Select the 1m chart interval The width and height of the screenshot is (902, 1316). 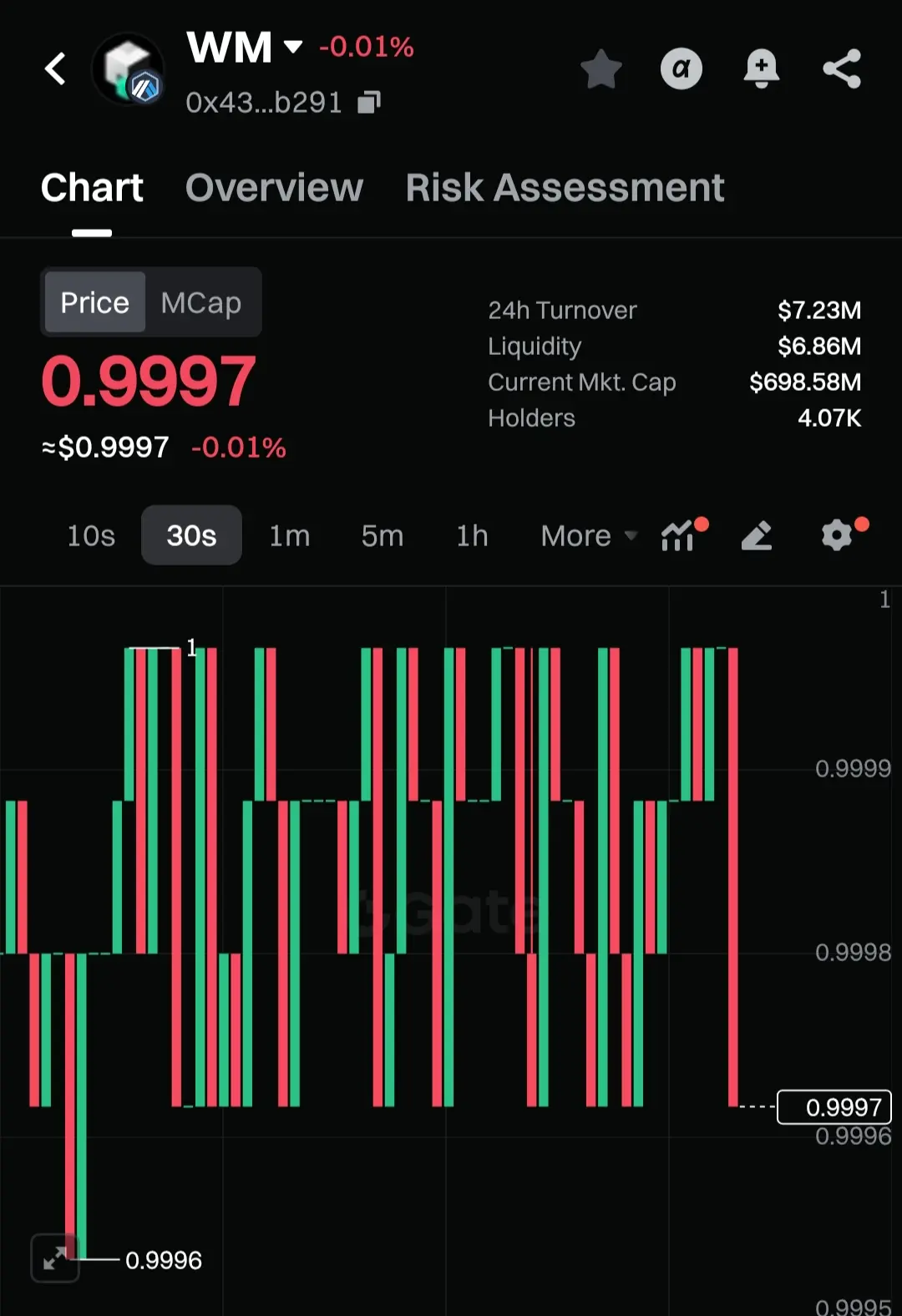tap(290, 535)
